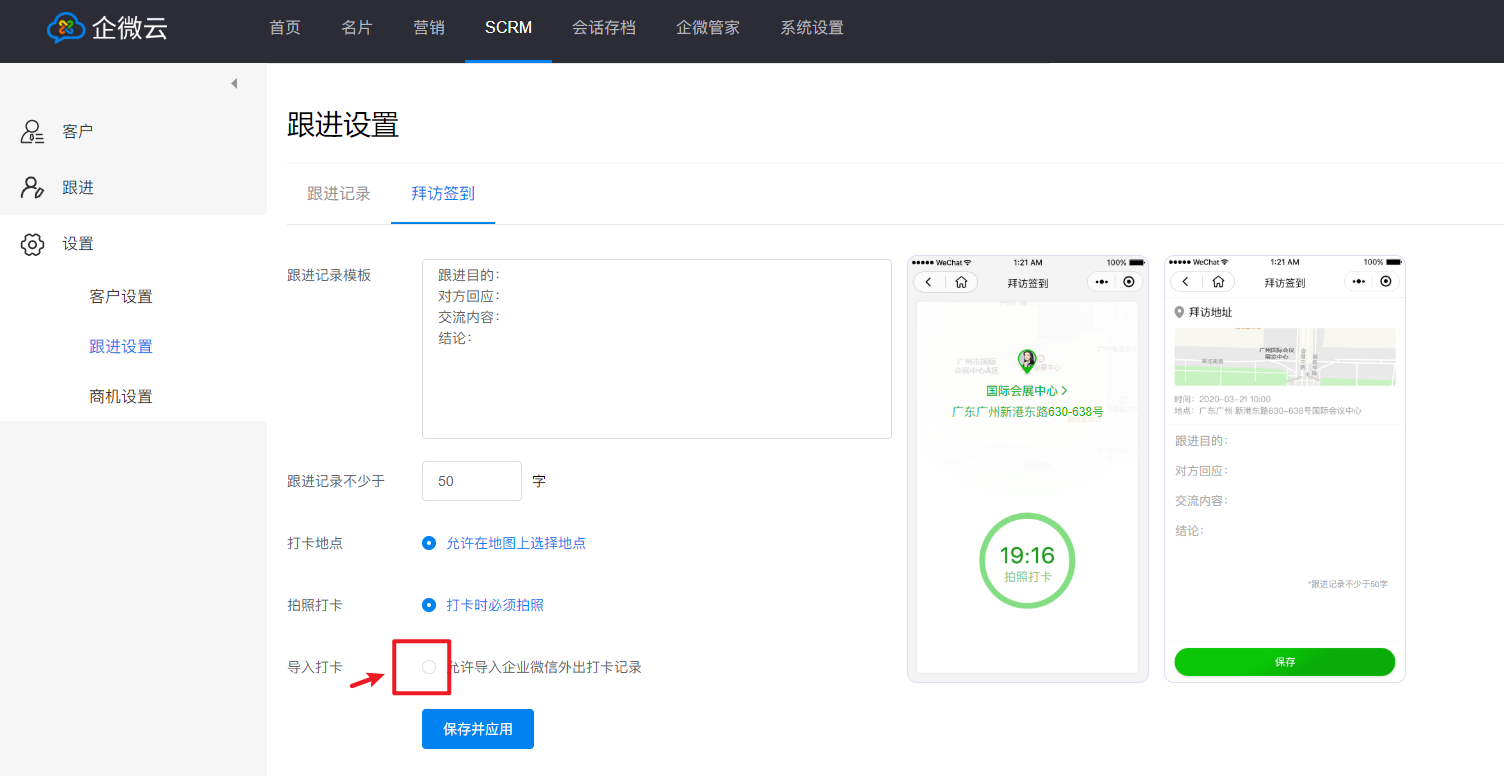The width and height of the screenshot is (1504, 776).
Task: Click the 企微云 logo icon
Action: coord(66,28)
